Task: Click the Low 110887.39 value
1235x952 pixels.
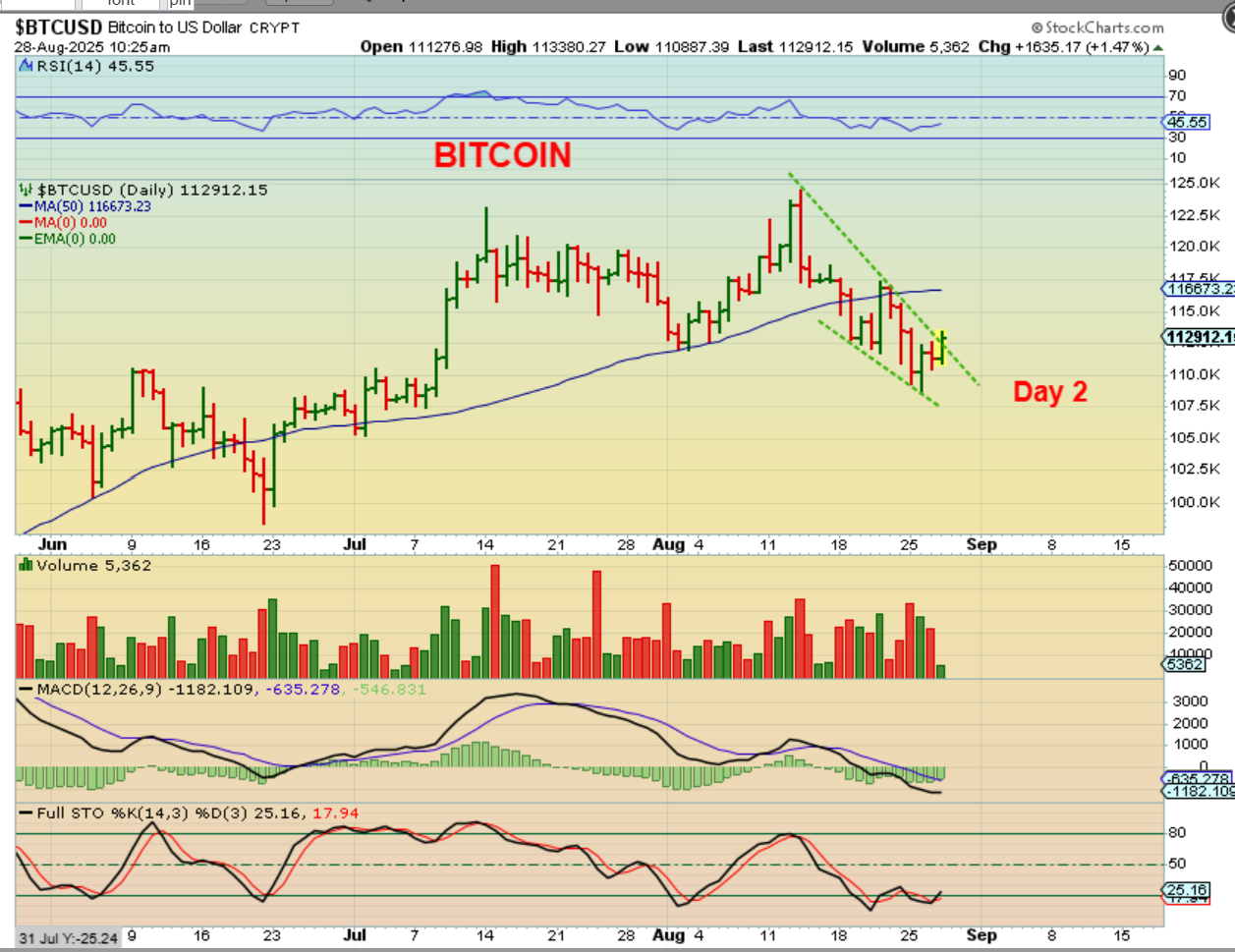Action: pyautogui.click(x=672, y=46)
